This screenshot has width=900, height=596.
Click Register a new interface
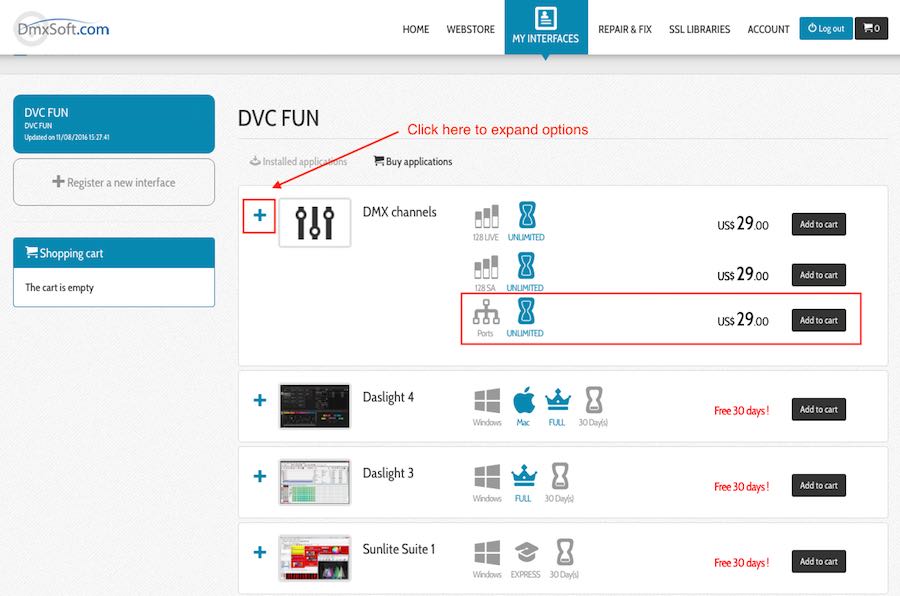(x=114, y=182)
